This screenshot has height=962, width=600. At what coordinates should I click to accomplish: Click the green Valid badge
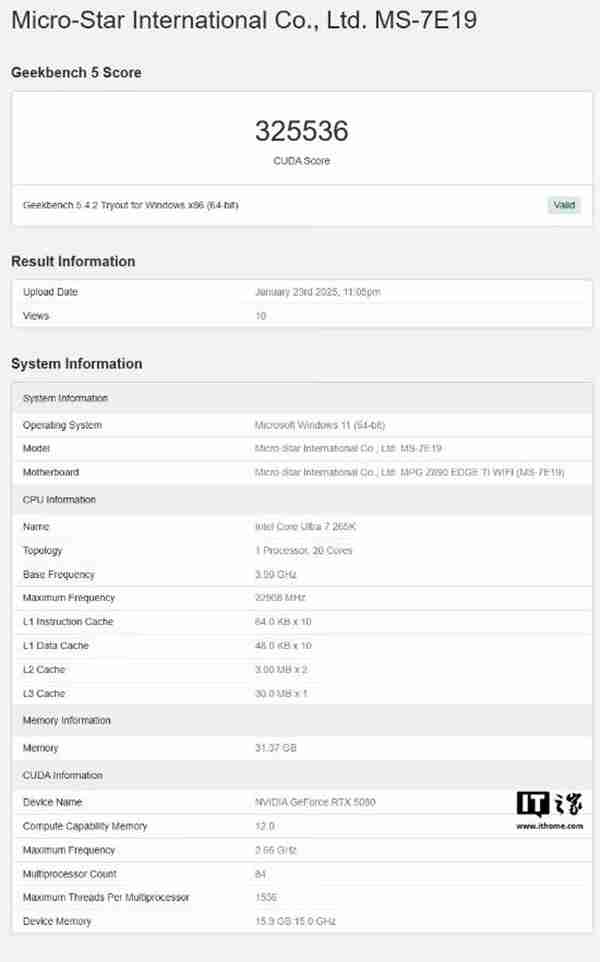coord(564,205)
